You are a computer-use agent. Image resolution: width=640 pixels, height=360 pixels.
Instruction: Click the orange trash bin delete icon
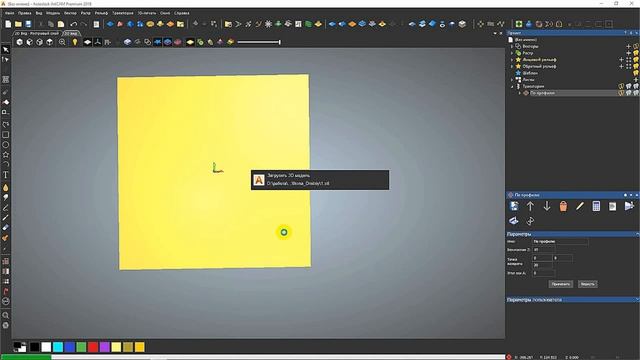[563, 207]
